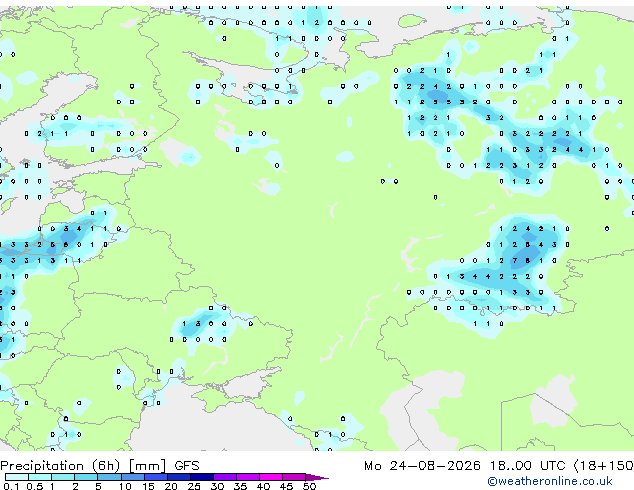
Task: Click the '50' legend scale label
Action: pyautogui.click(x=309, y=486)
